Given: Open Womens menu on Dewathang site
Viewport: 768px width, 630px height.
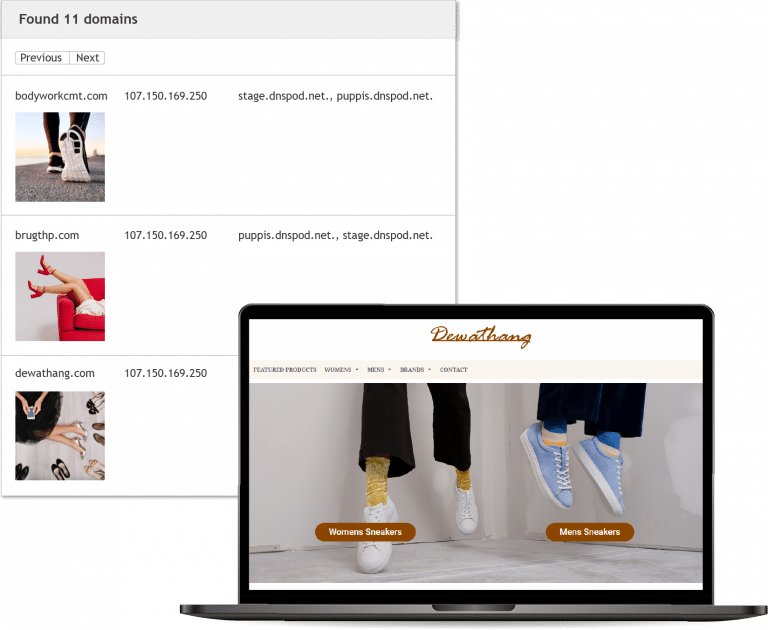Looking at the screenshot, I should (338, 370).
